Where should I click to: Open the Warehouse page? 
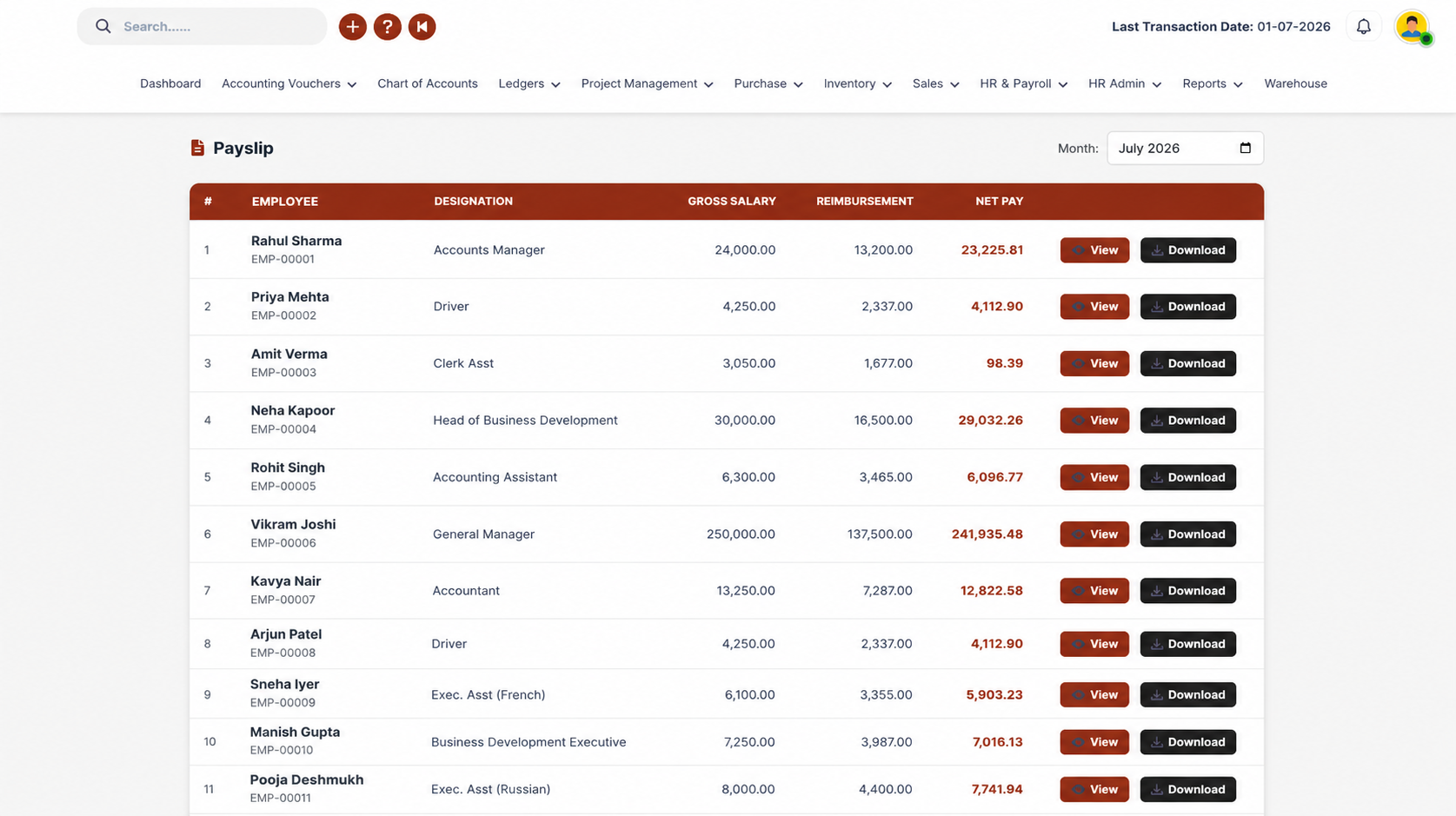[1295, 84]
